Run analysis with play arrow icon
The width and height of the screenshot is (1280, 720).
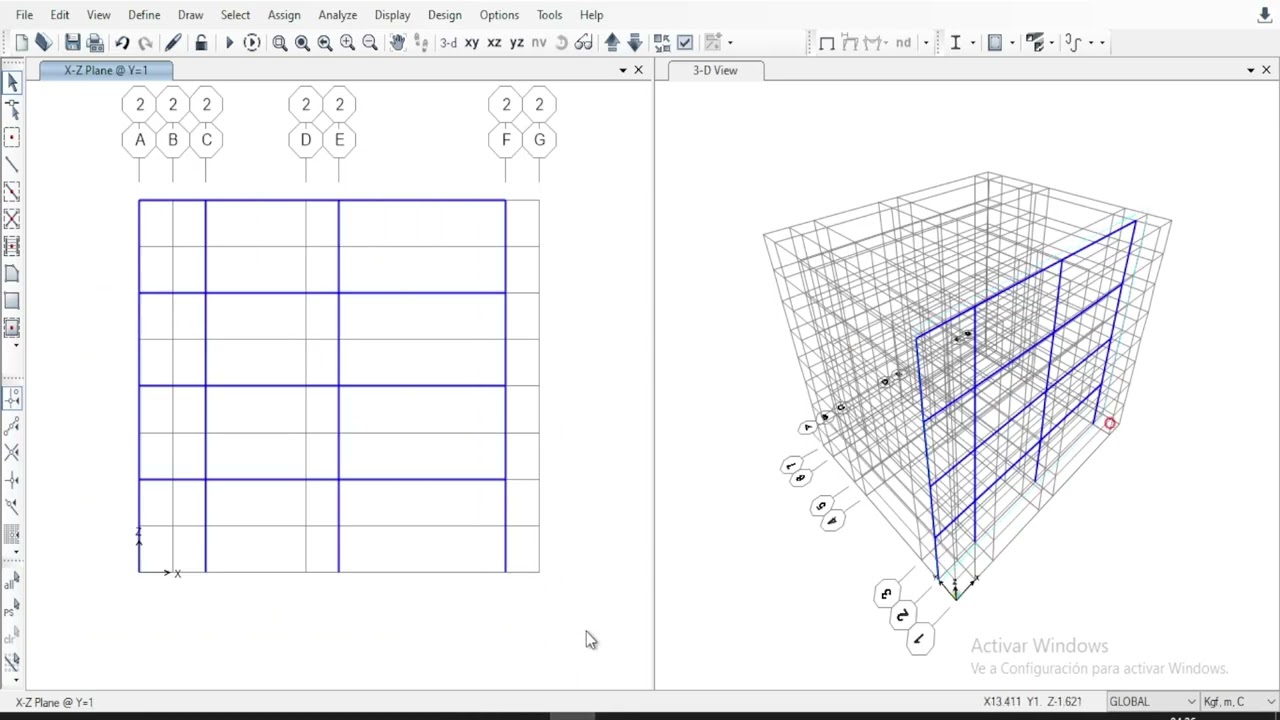pyautogui.click(x=229, y=42)
